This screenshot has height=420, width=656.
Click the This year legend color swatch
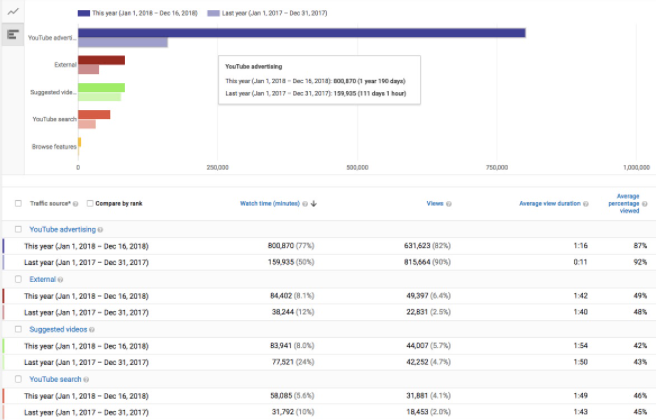coord(84,13)
